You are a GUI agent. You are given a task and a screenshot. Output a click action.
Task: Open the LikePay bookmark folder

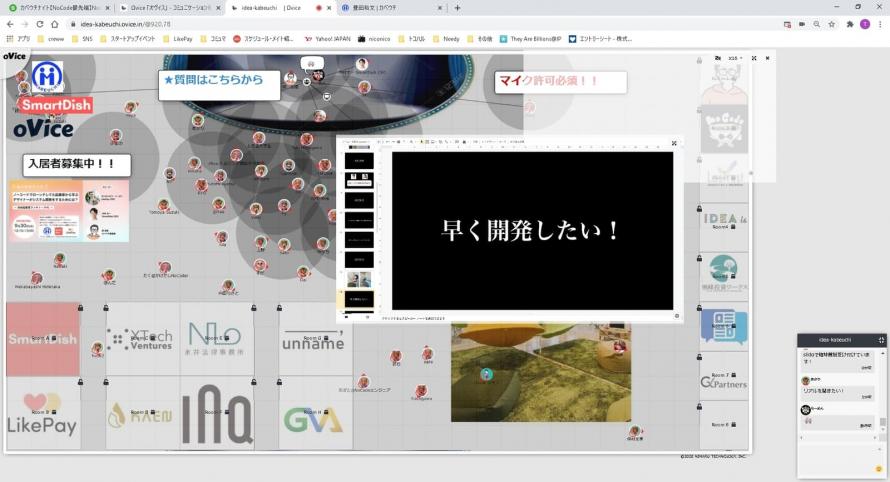pos(178,39)
